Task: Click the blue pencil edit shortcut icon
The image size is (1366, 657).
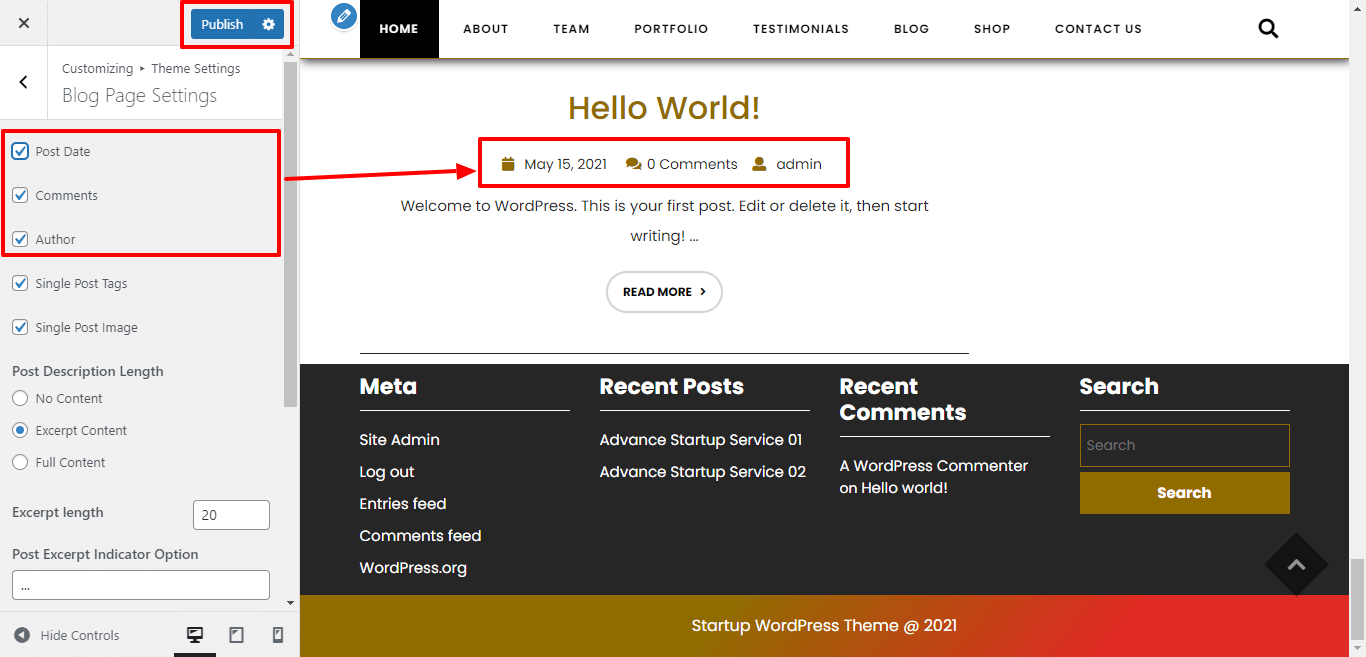Action: click(x=344, y=16)
